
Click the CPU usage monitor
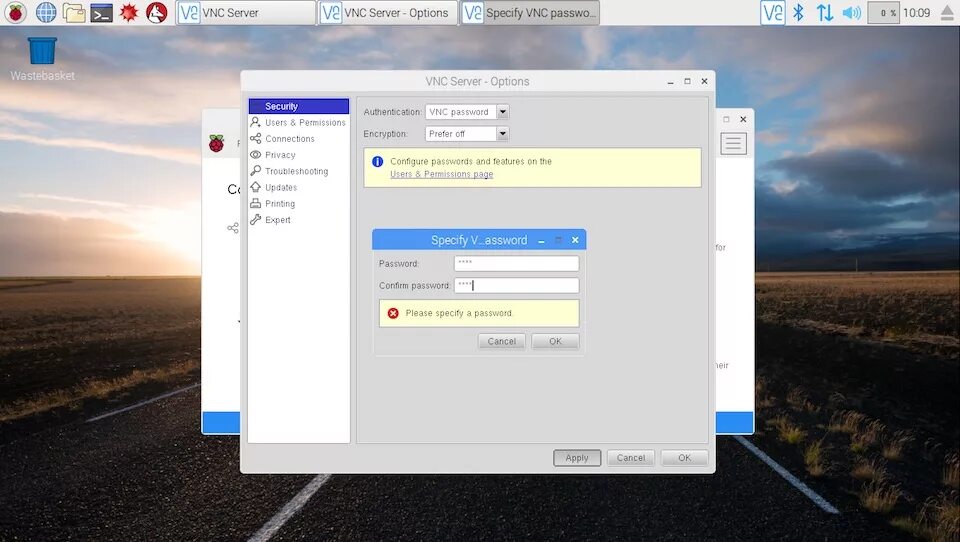click(883, 12)
